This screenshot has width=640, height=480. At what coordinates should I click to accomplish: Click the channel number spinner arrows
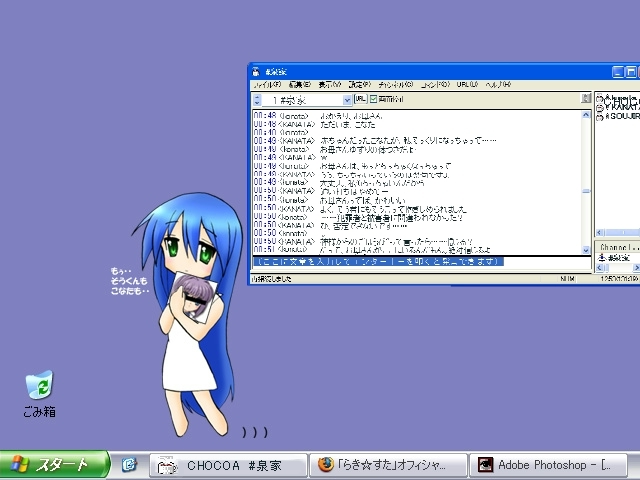257,100
